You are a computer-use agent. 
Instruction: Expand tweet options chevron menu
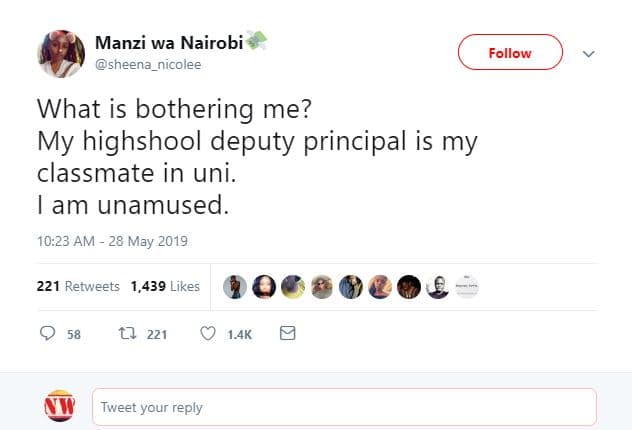click(588, 54)
